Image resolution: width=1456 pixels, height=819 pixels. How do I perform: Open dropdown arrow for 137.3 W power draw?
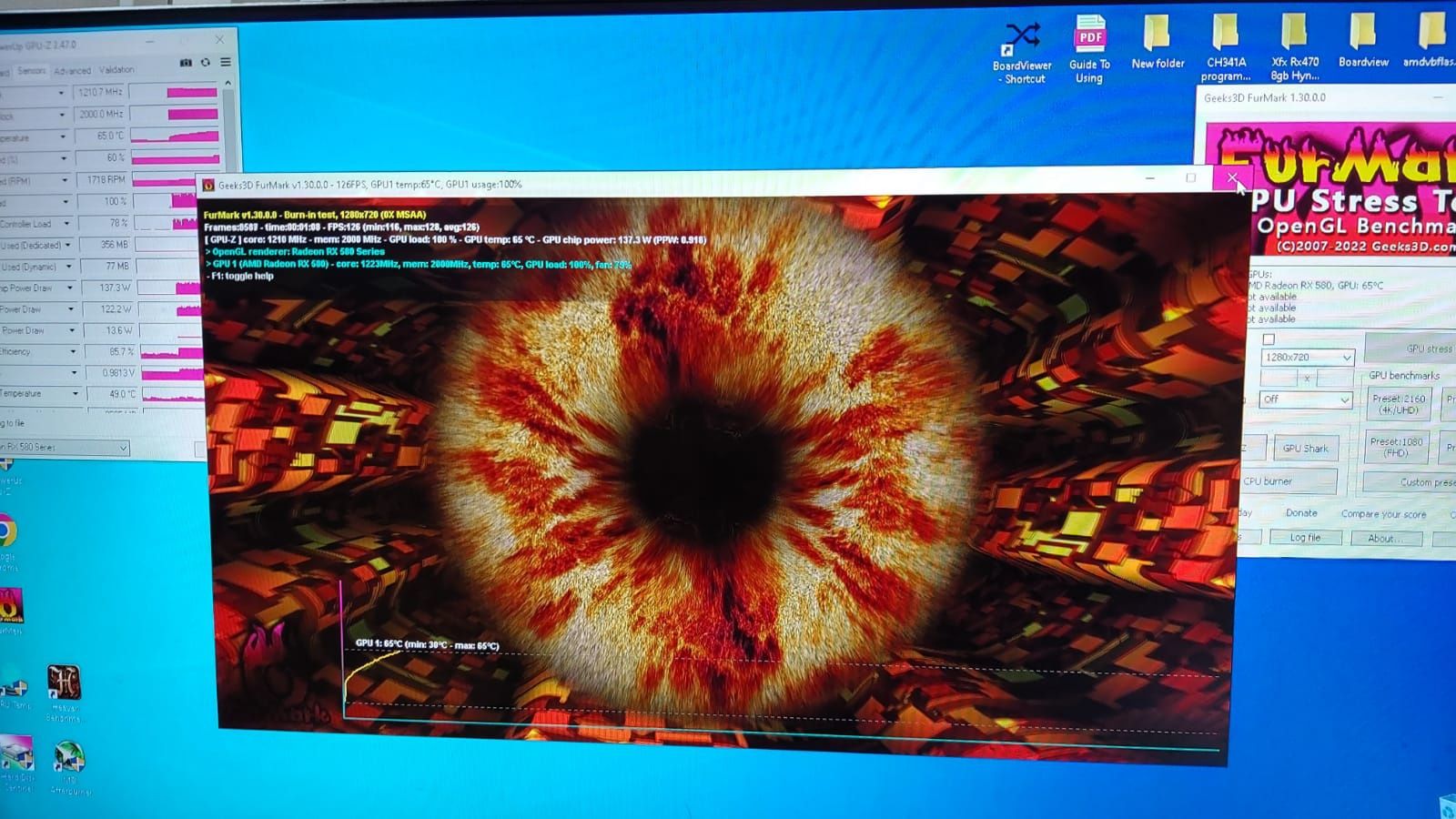69,288
